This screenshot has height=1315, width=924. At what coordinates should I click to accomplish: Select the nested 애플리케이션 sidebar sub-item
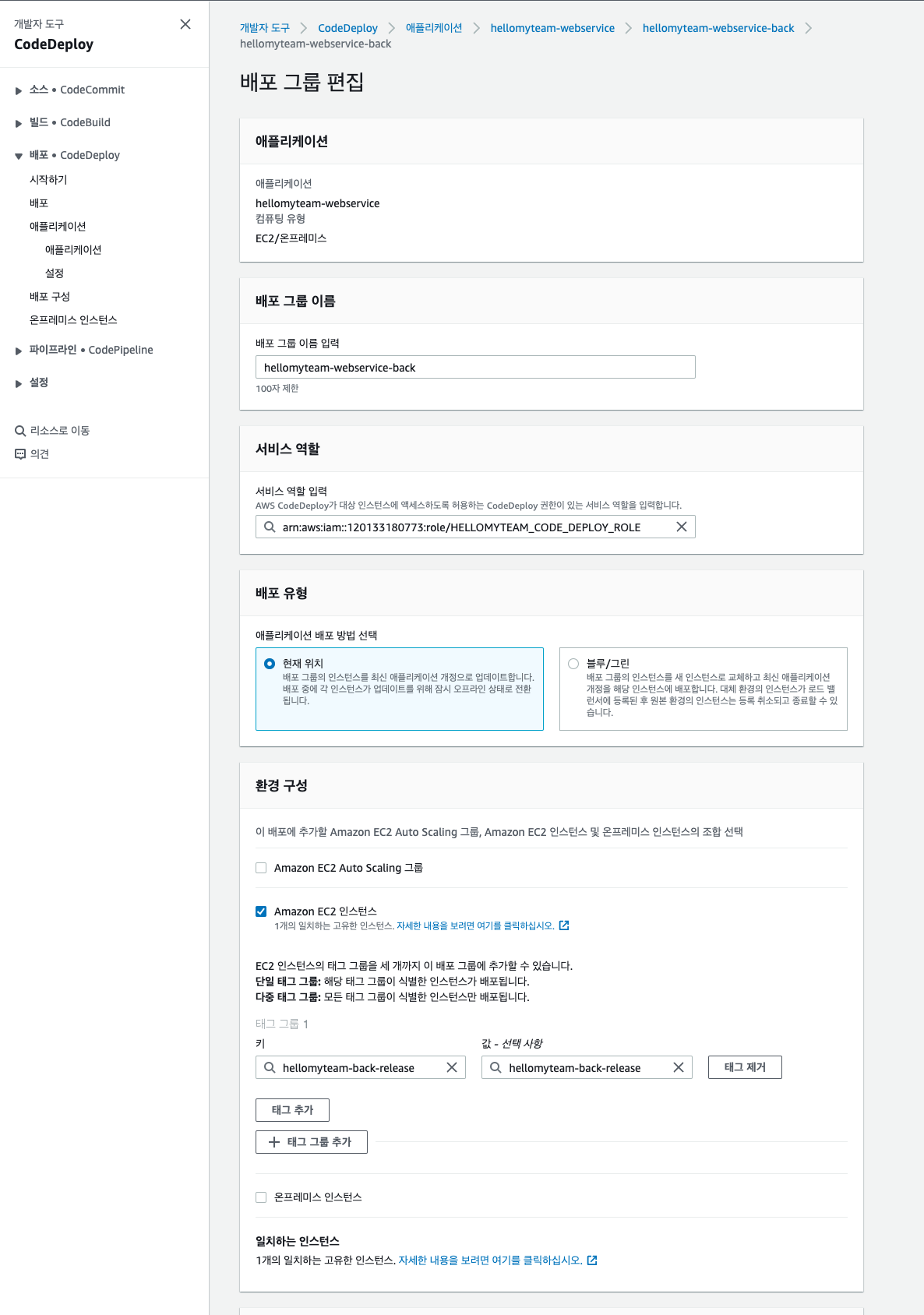[73, 249]
